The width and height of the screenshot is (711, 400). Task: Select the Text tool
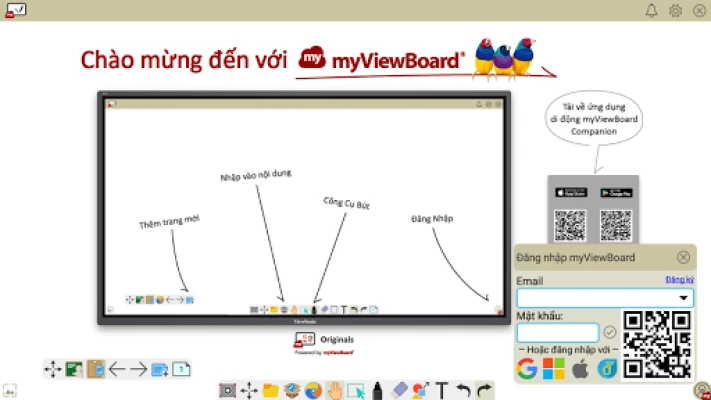click(442, 390)
